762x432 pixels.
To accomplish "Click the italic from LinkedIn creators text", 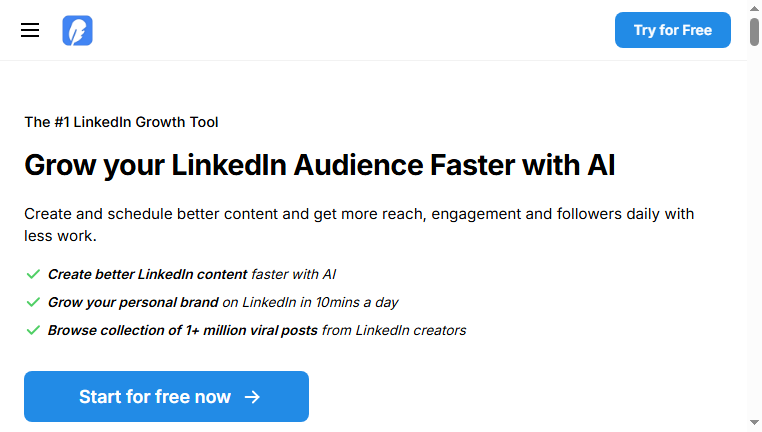I will [x=394, y=330].
